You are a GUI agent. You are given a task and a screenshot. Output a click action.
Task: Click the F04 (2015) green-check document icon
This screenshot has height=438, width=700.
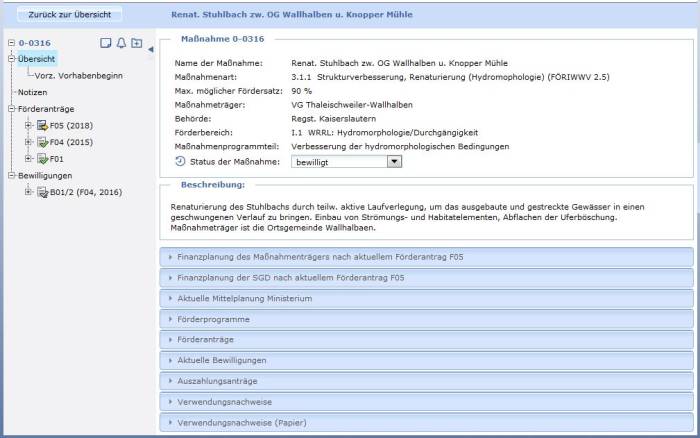42,142
